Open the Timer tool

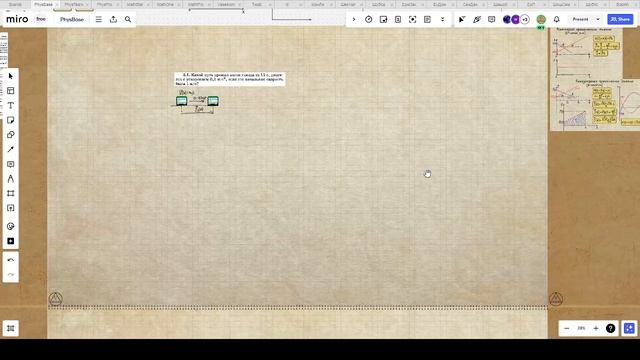pyautogui.click(x=369, y=19)
